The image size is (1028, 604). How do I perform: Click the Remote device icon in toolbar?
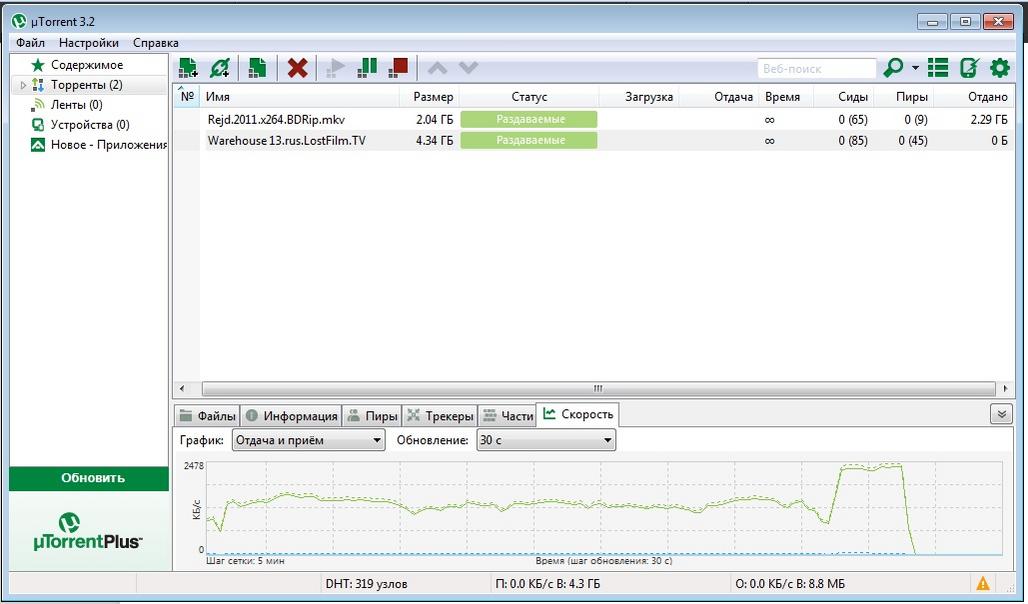969,68
